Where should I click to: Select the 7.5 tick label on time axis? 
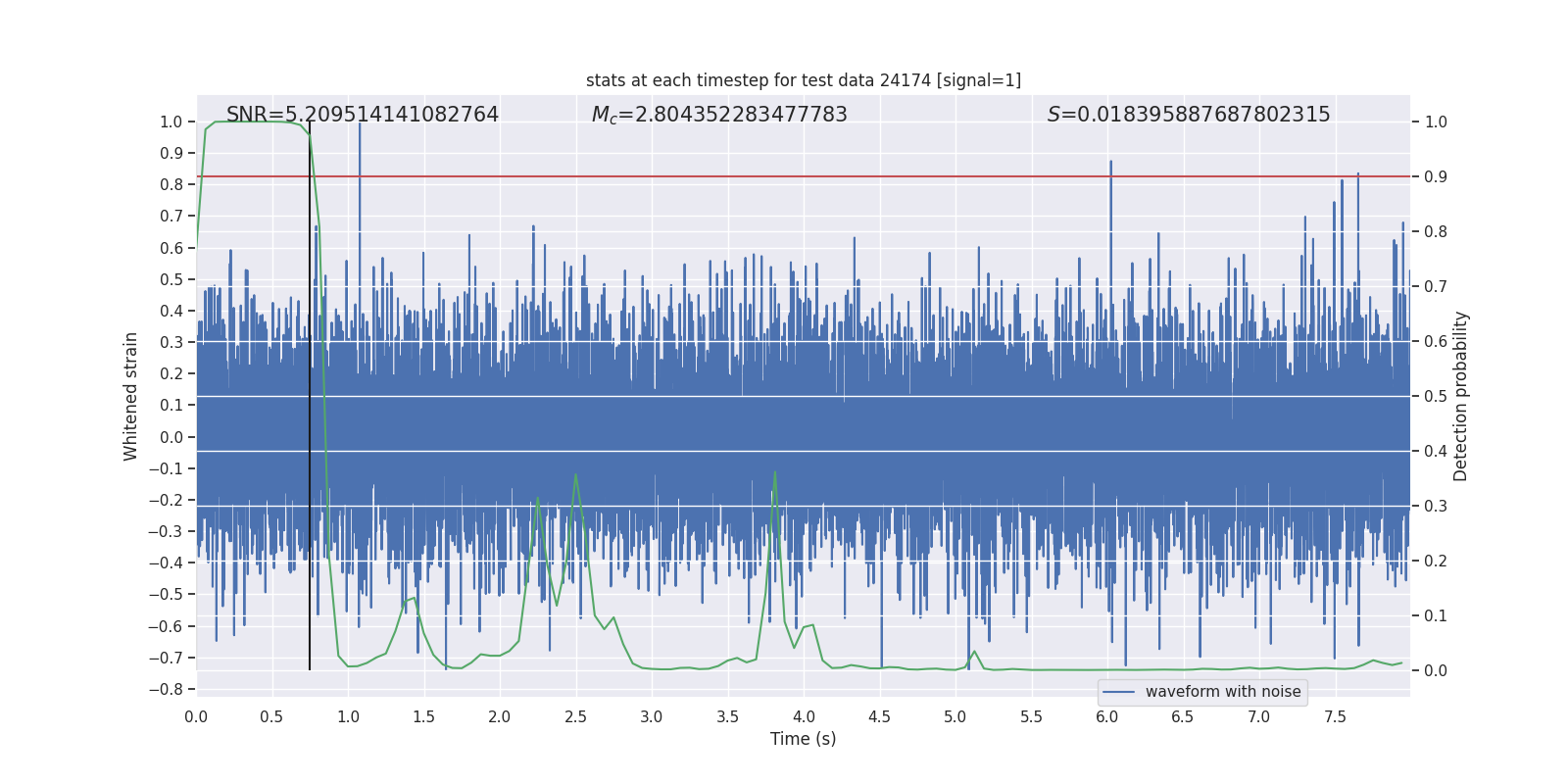point(1335,716)
